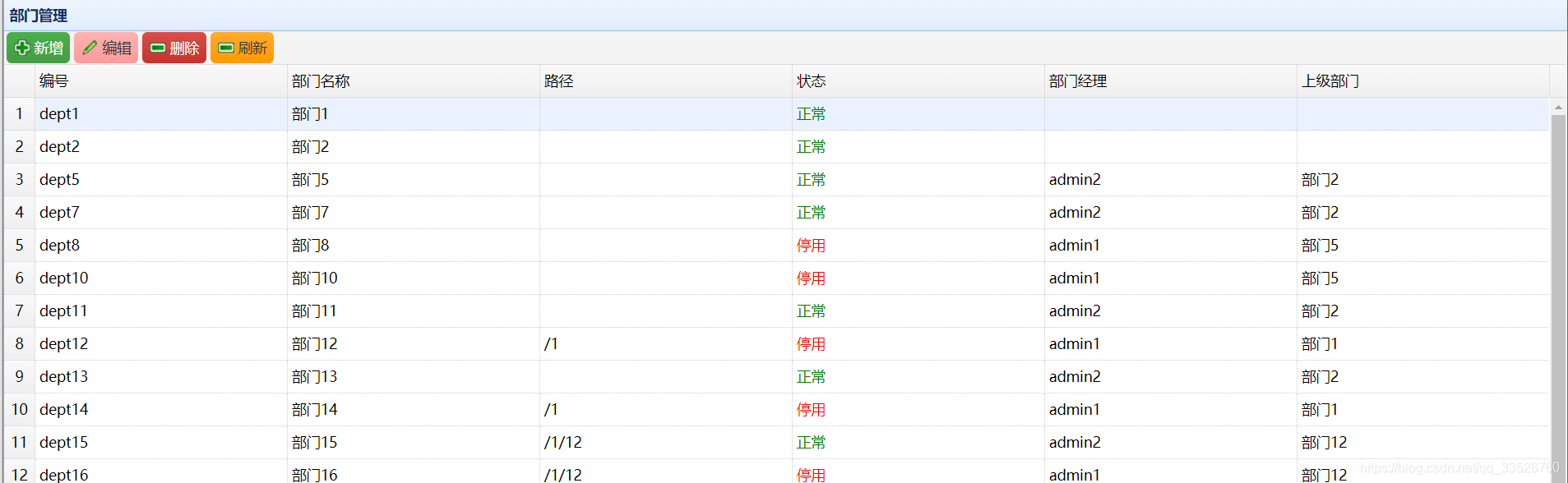This screenshot has width=1568, height=483.
Task: Select the dept11 cell
Action: pos(161,311)
